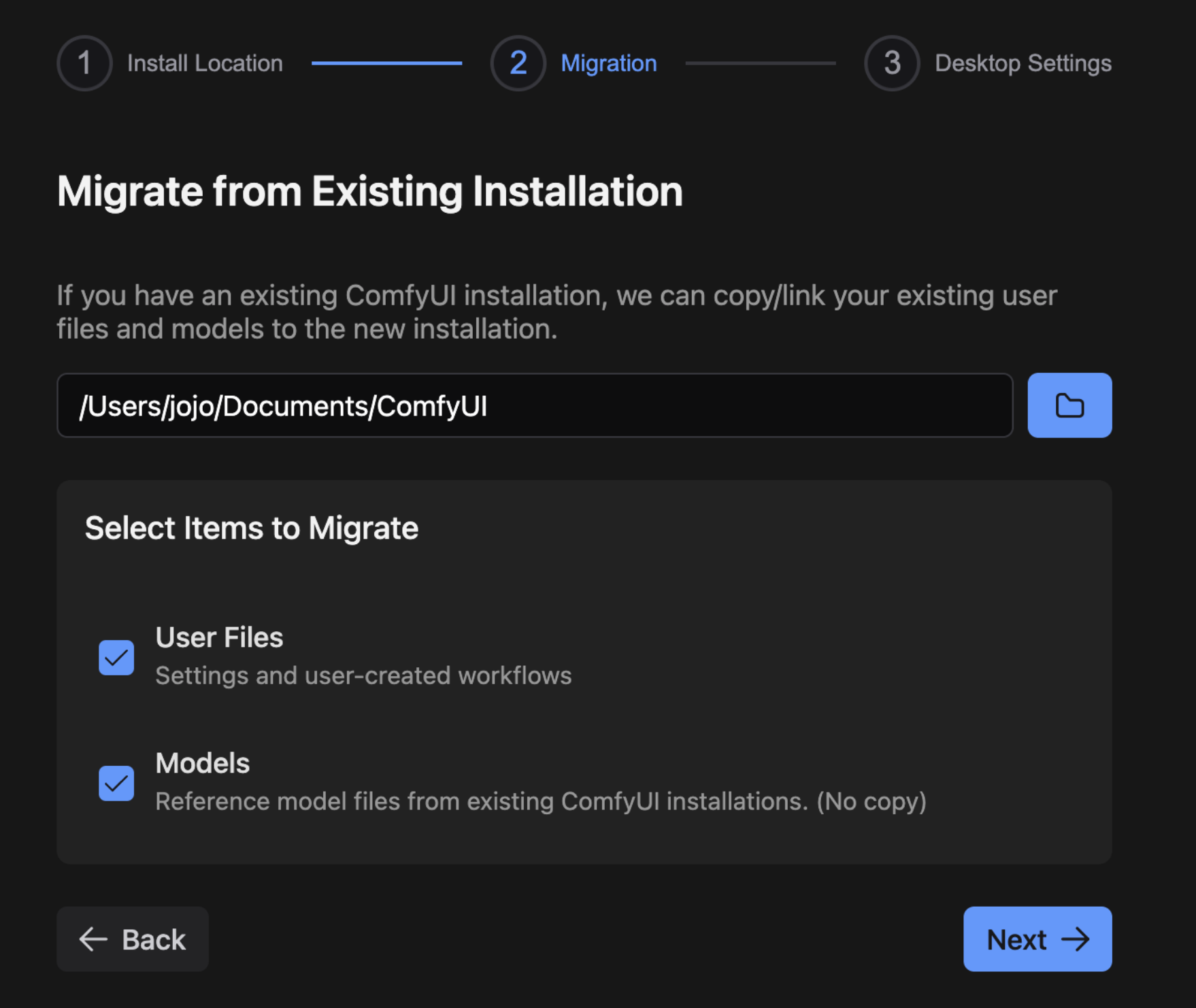1196x1008 pixels.
Task: Select step 1 circle for Install Location
Action: click(84, 63)
